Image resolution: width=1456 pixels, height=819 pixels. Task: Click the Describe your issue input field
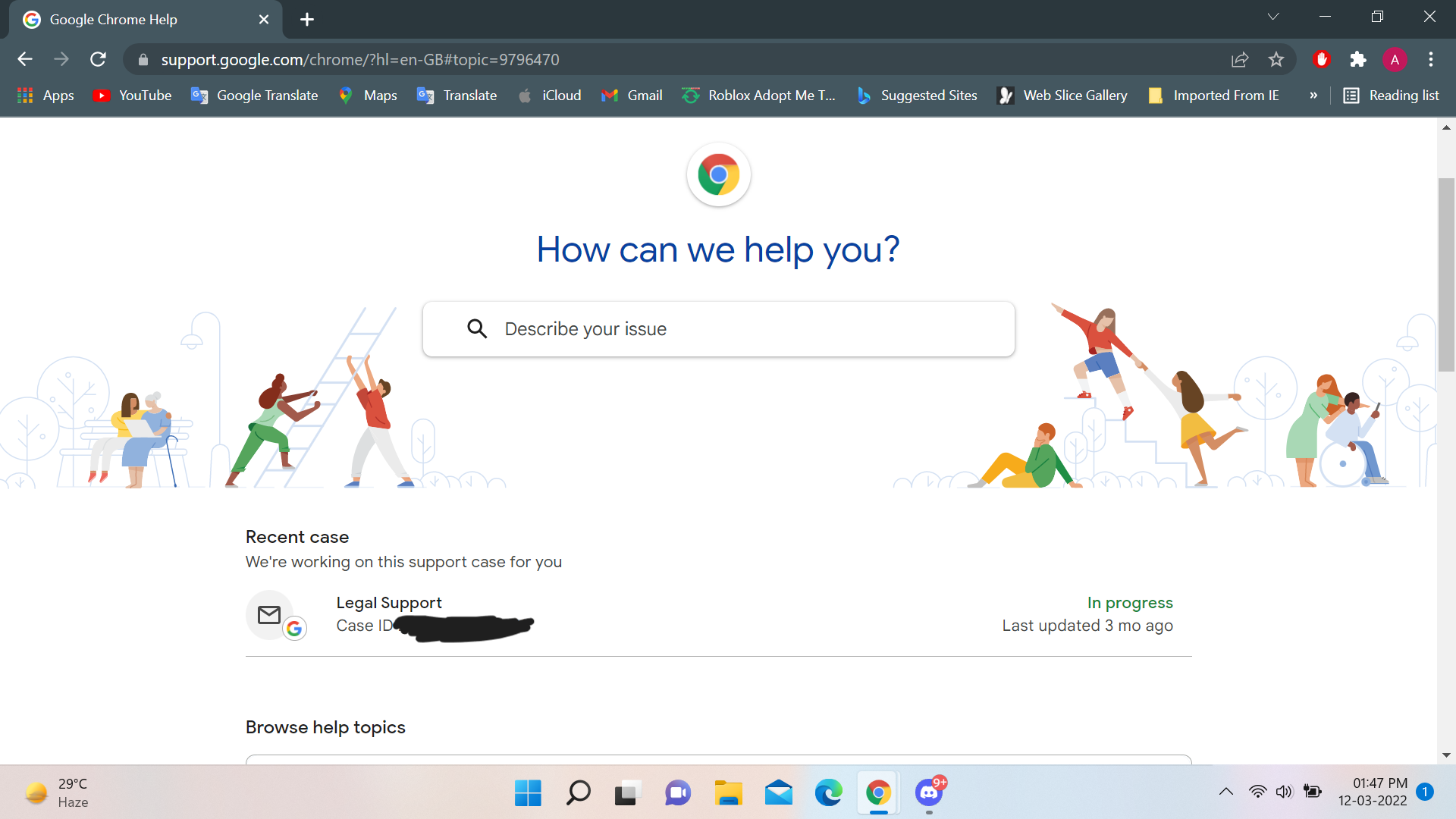(720, 328)
